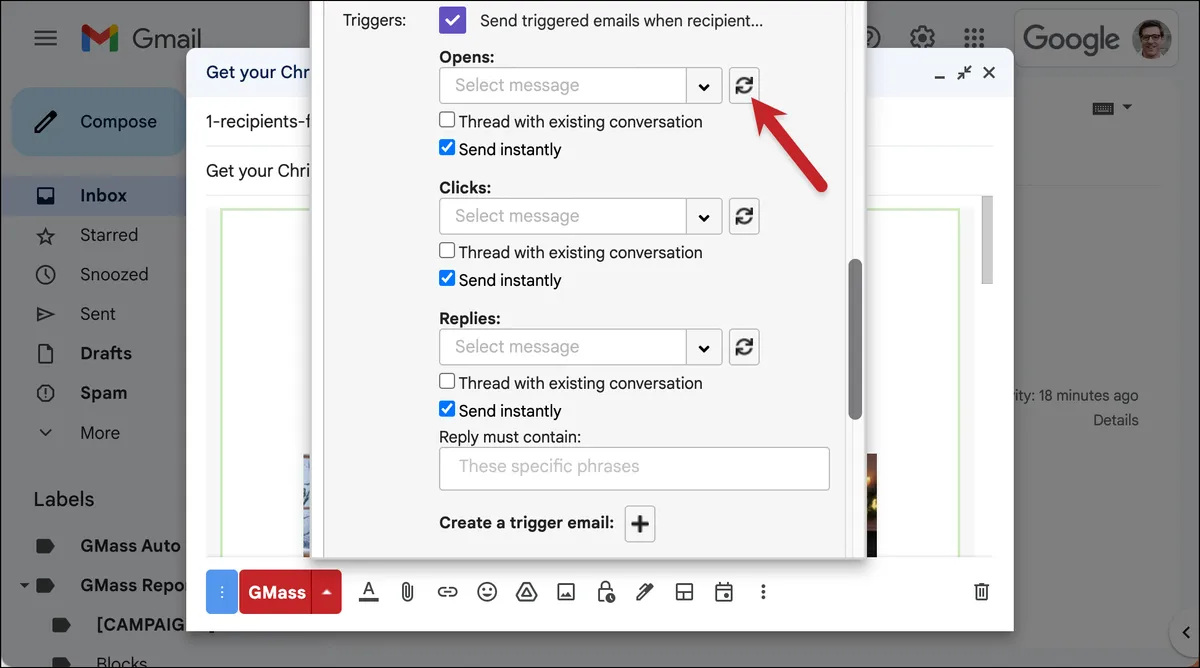This screenshot has height=668, width=1200.
Task: Uncheck Send instantly under Replies
Action: pos(447,409)
